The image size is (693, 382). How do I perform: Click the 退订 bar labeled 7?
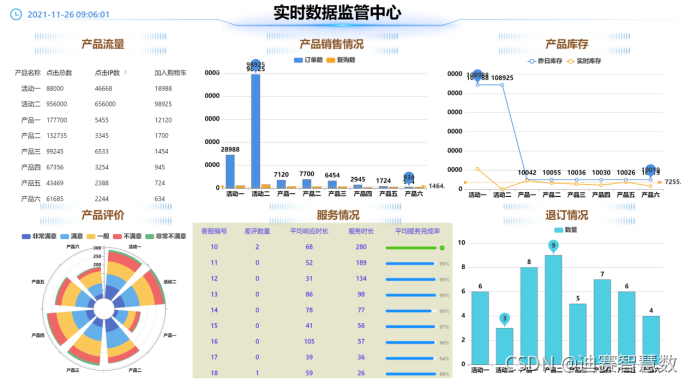pyautogui.click(x=602, y=322)
